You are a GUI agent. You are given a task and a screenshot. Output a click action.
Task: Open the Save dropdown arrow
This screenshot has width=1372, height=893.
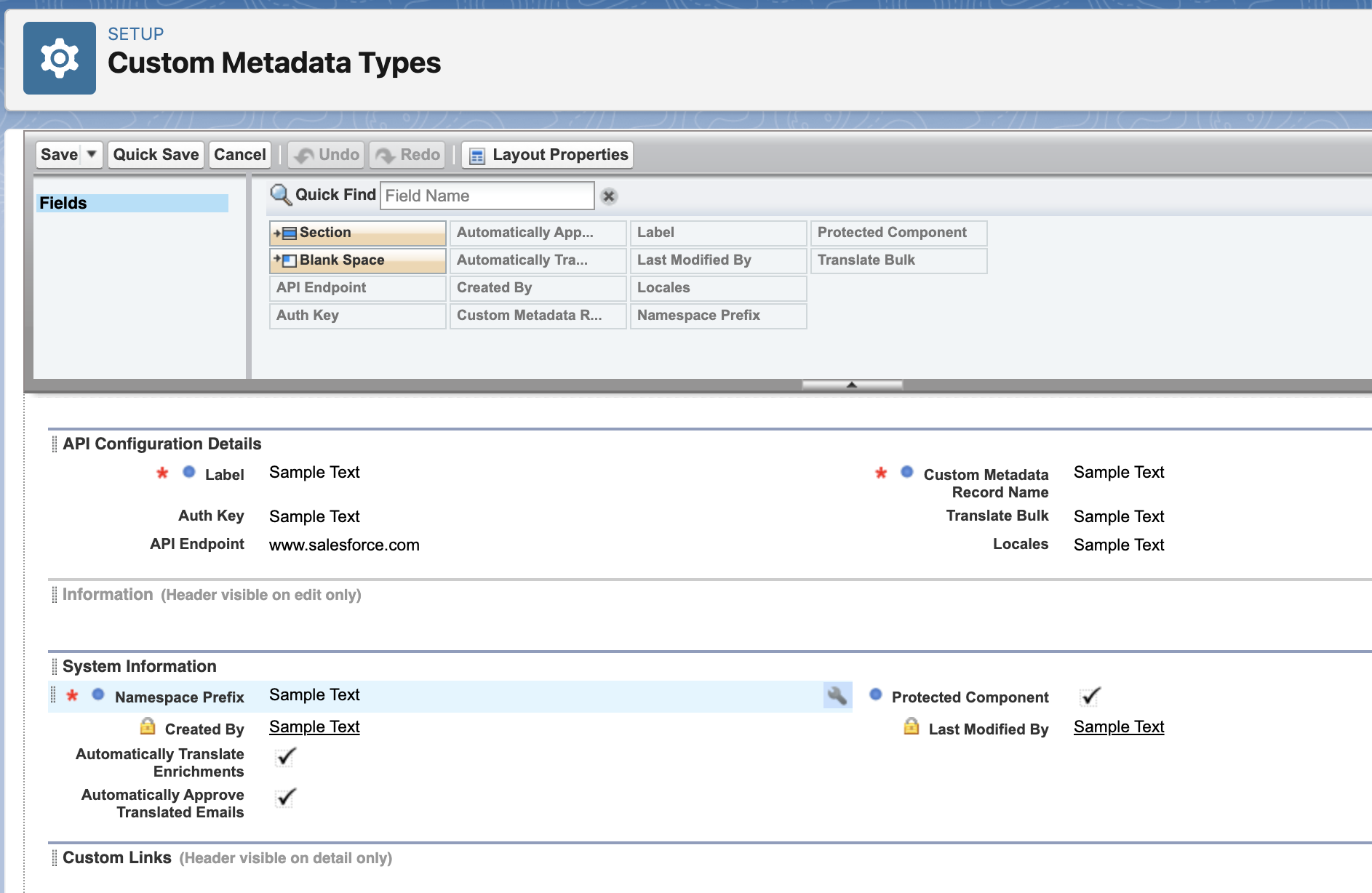[92, 154]
